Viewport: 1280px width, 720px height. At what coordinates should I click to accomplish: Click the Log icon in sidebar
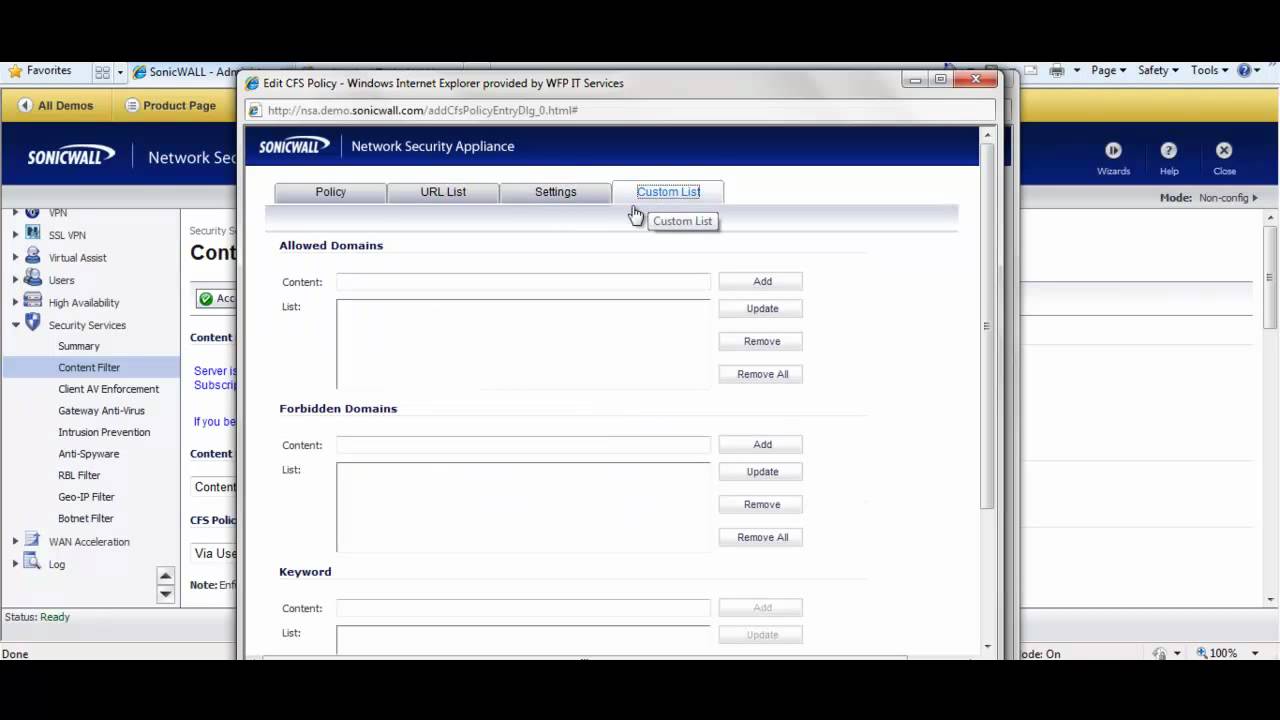(33, 563)
